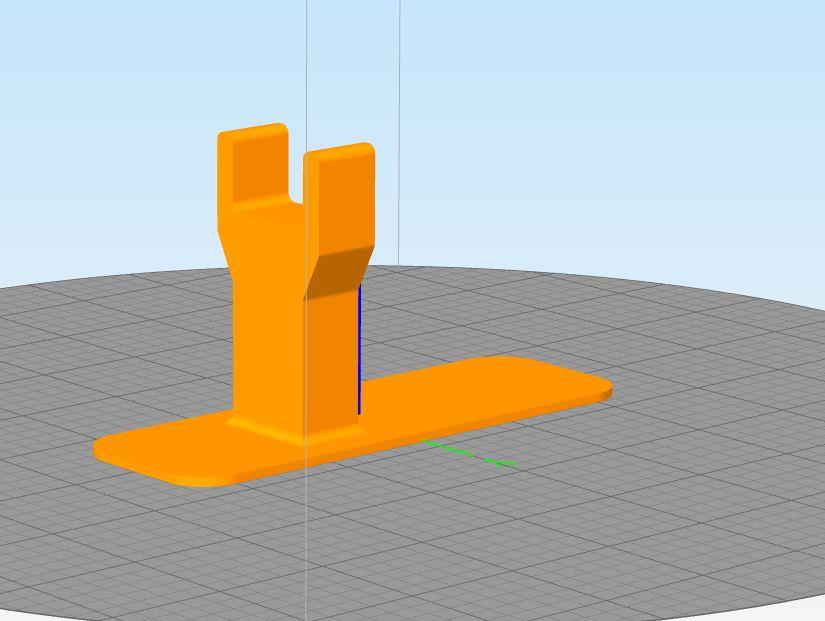825x621 pixels.
Task: Click the tail end of the green arrow
Action: pos(425,442)
